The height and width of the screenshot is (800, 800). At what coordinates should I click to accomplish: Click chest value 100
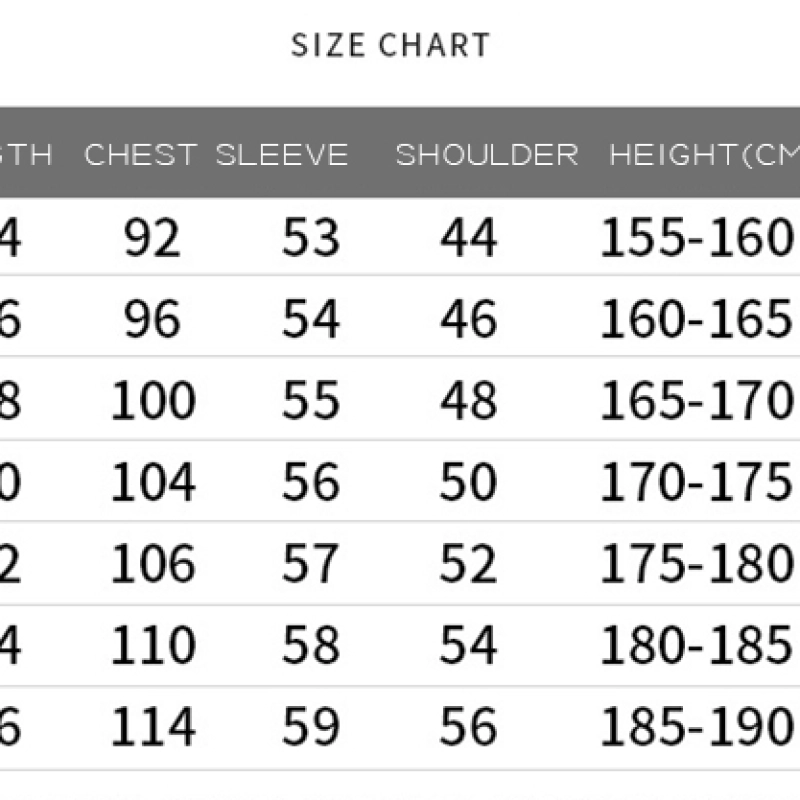point(153,401)
